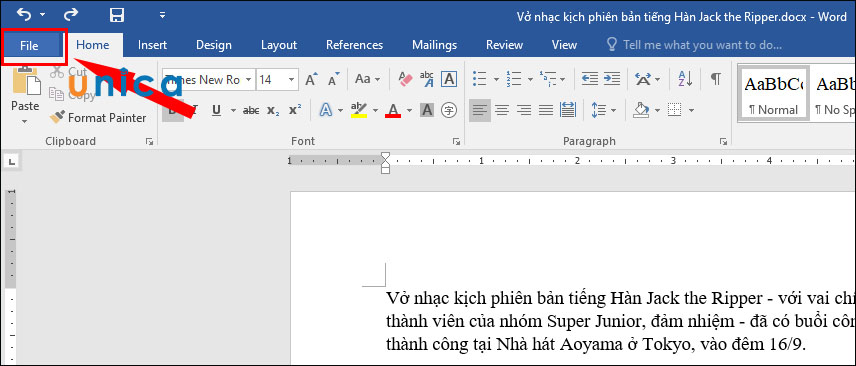Open the View tab

[x=564, y=45]
